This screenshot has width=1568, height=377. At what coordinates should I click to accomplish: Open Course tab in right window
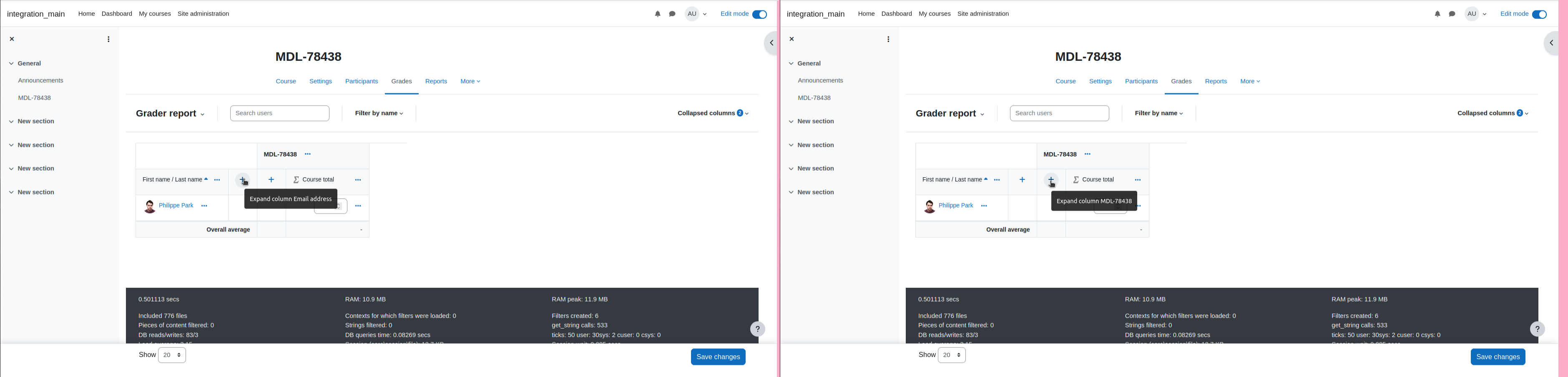[x=1066, y=82]
